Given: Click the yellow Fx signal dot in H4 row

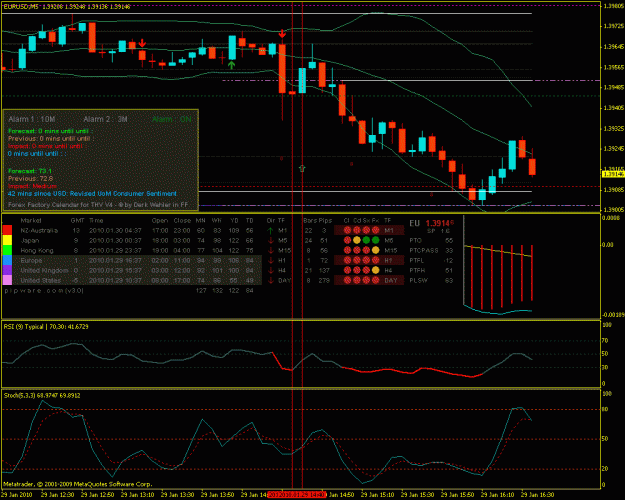Looking at the screenshot, I should 375,270.
